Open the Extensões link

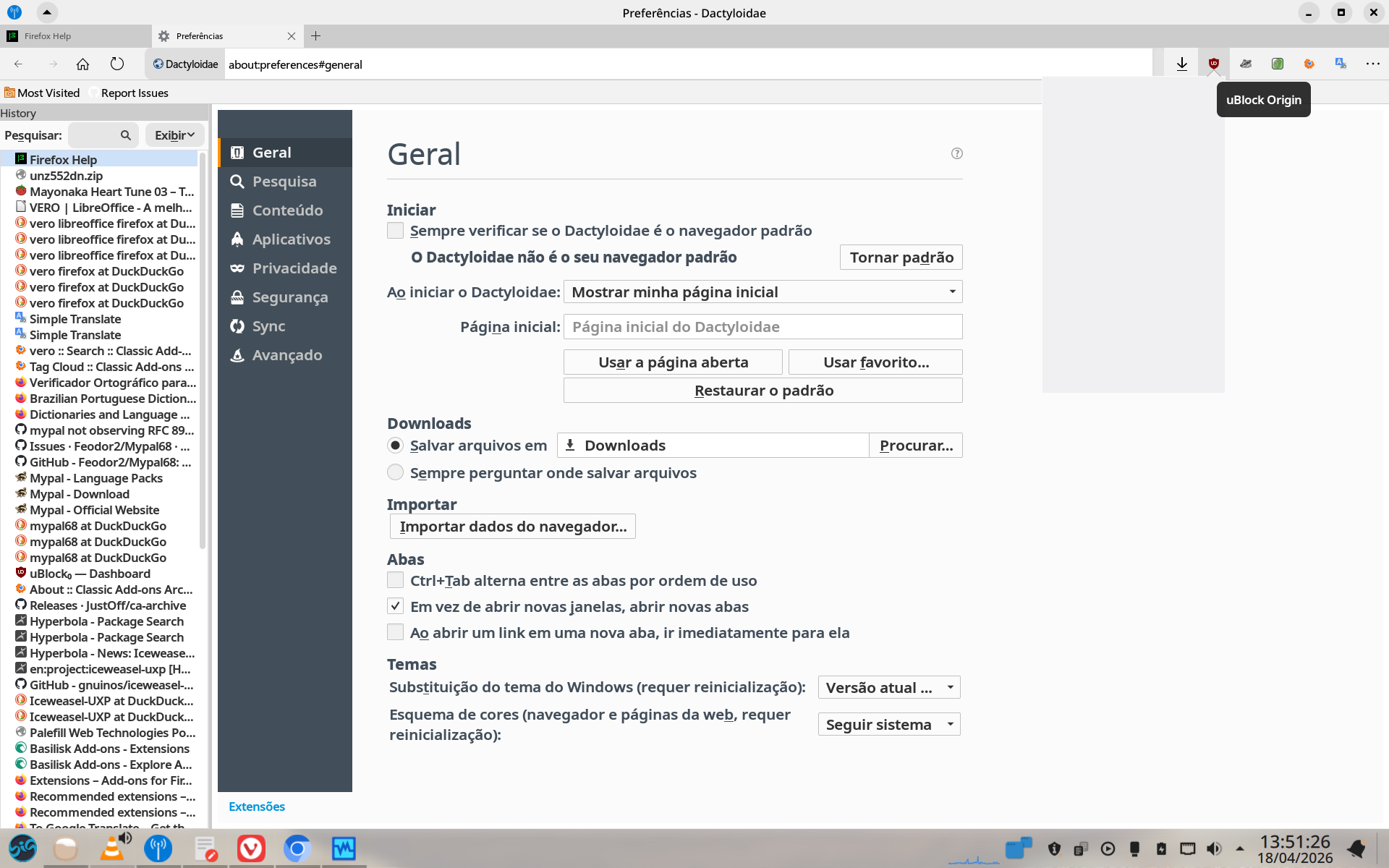click(x=257, y=807)
